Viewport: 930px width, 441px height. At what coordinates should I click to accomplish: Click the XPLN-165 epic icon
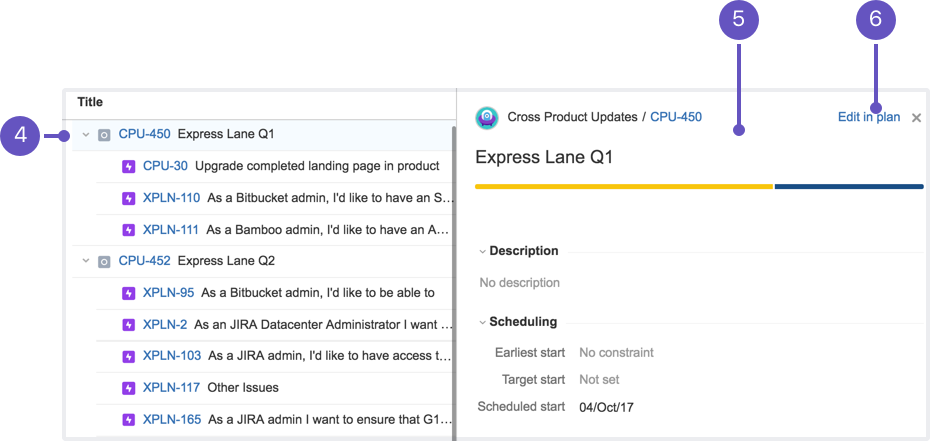(x=128, y=419)
